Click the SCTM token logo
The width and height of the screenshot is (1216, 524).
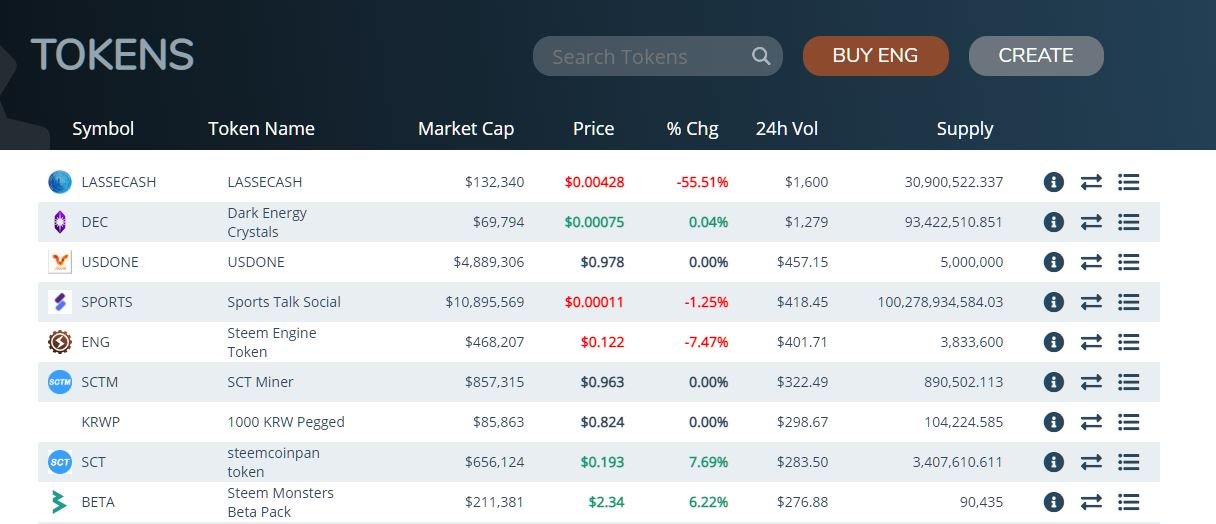(60, 382)
